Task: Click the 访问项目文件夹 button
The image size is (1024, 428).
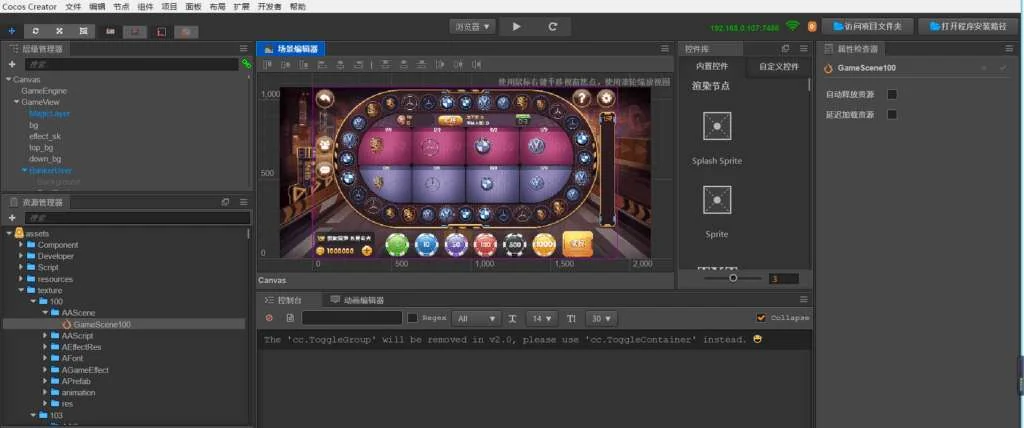Action: 867,26
